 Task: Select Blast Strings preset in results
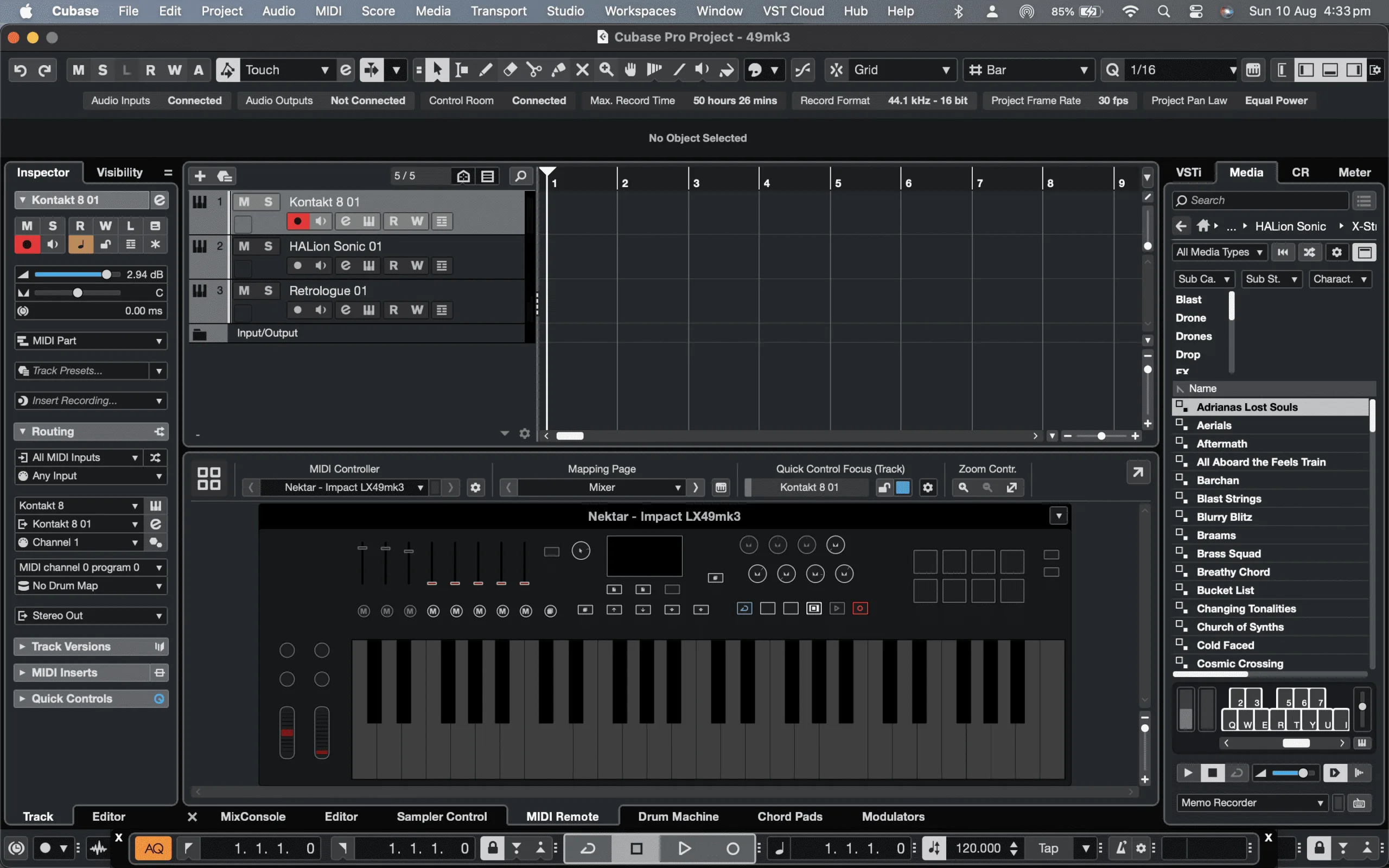1271,499
